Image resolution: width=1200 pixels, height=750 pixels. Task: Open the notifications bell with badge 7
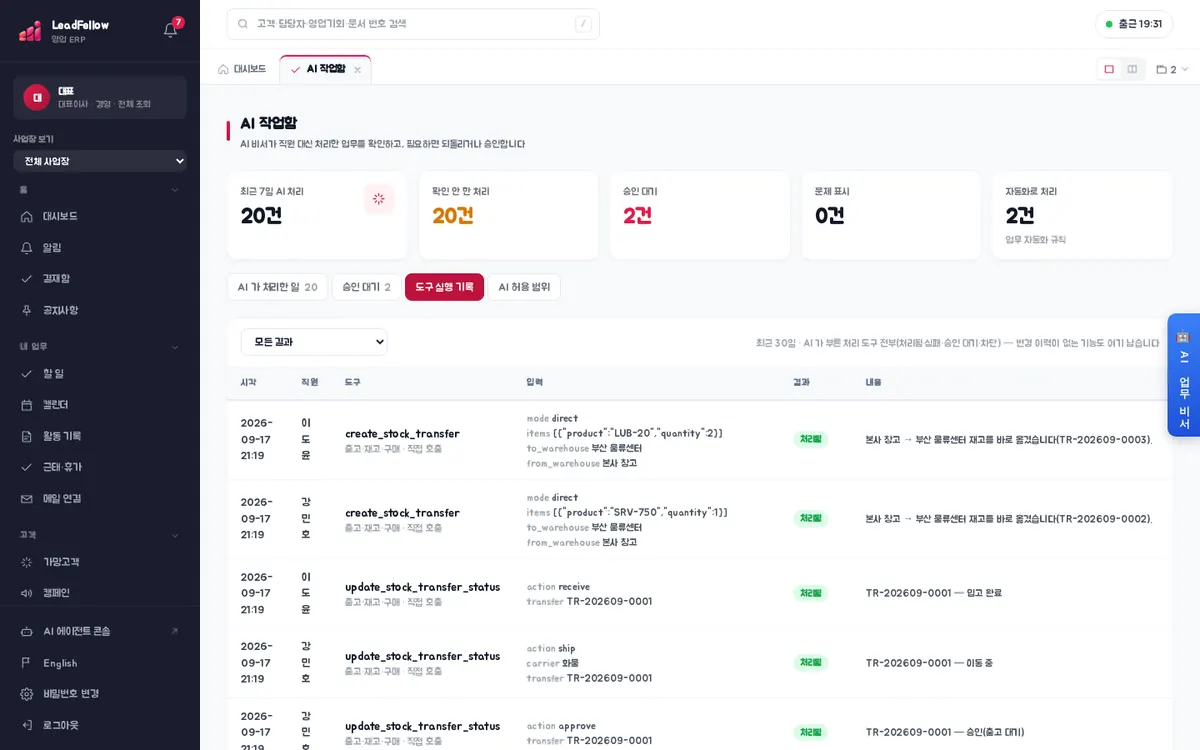[171, 29]
